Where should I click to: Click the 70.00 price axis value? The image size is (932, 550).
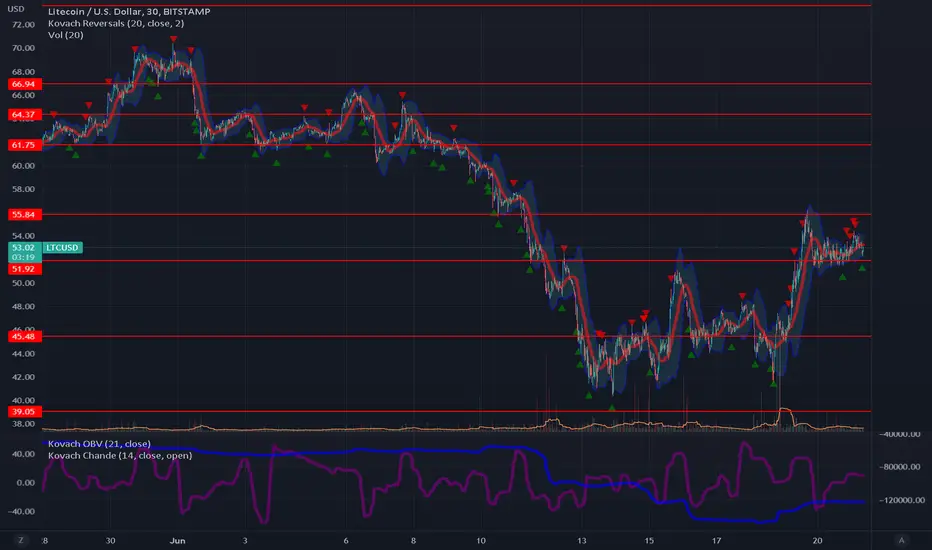click(23, 48)
